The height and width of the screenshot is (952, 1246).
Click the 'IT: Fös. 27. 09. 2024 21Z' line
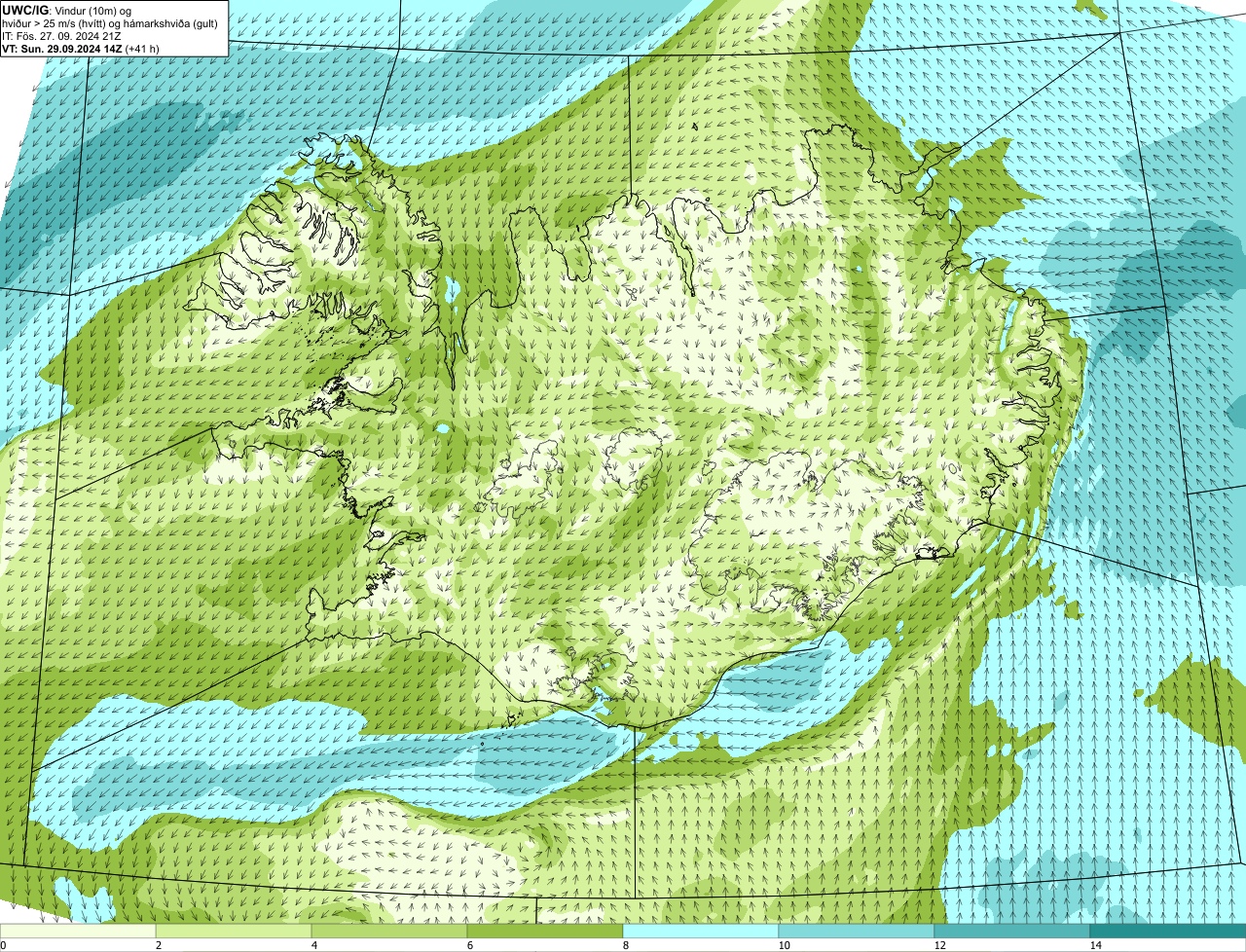62,35
